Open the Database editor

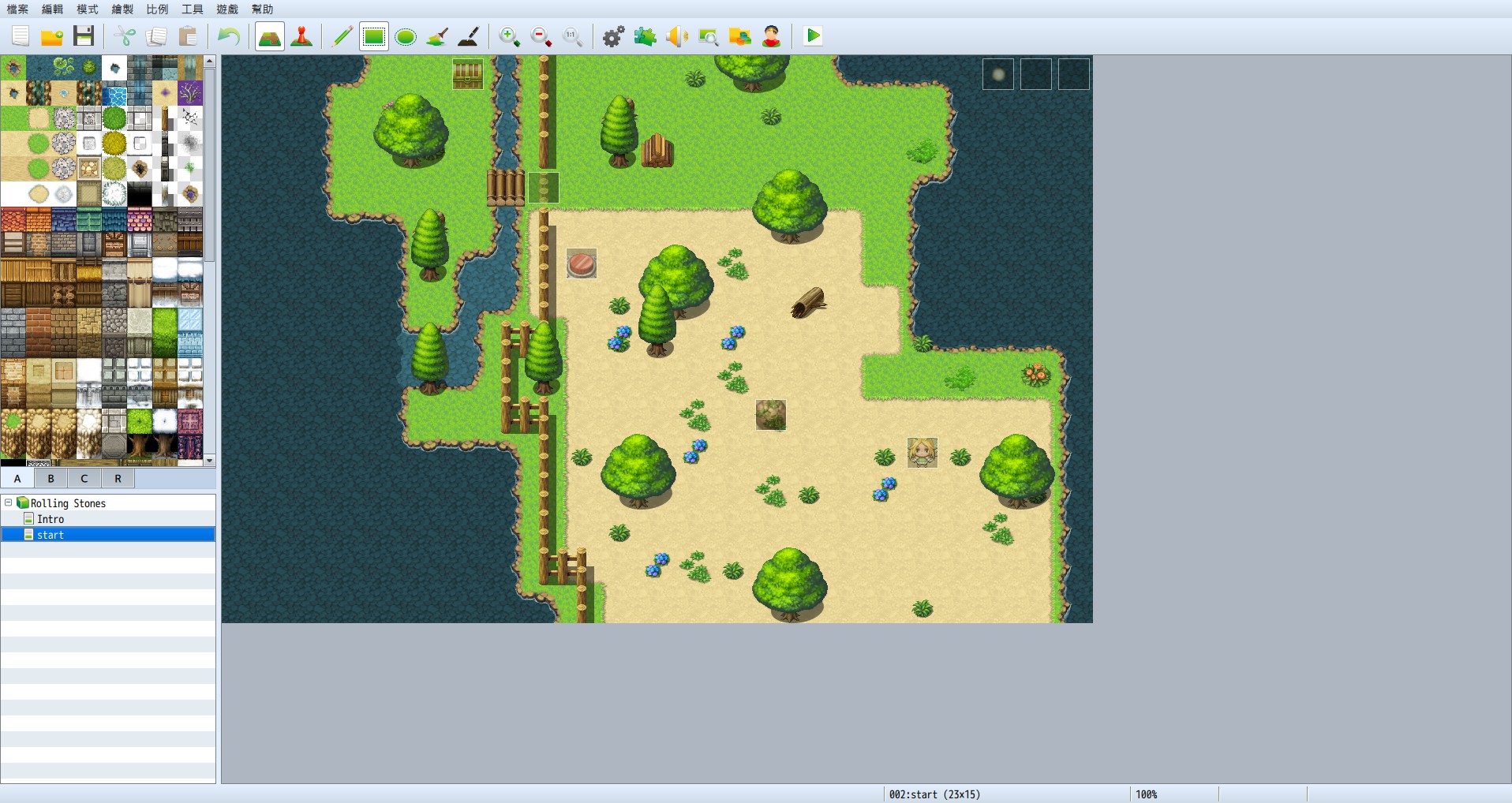pos(613,36)
